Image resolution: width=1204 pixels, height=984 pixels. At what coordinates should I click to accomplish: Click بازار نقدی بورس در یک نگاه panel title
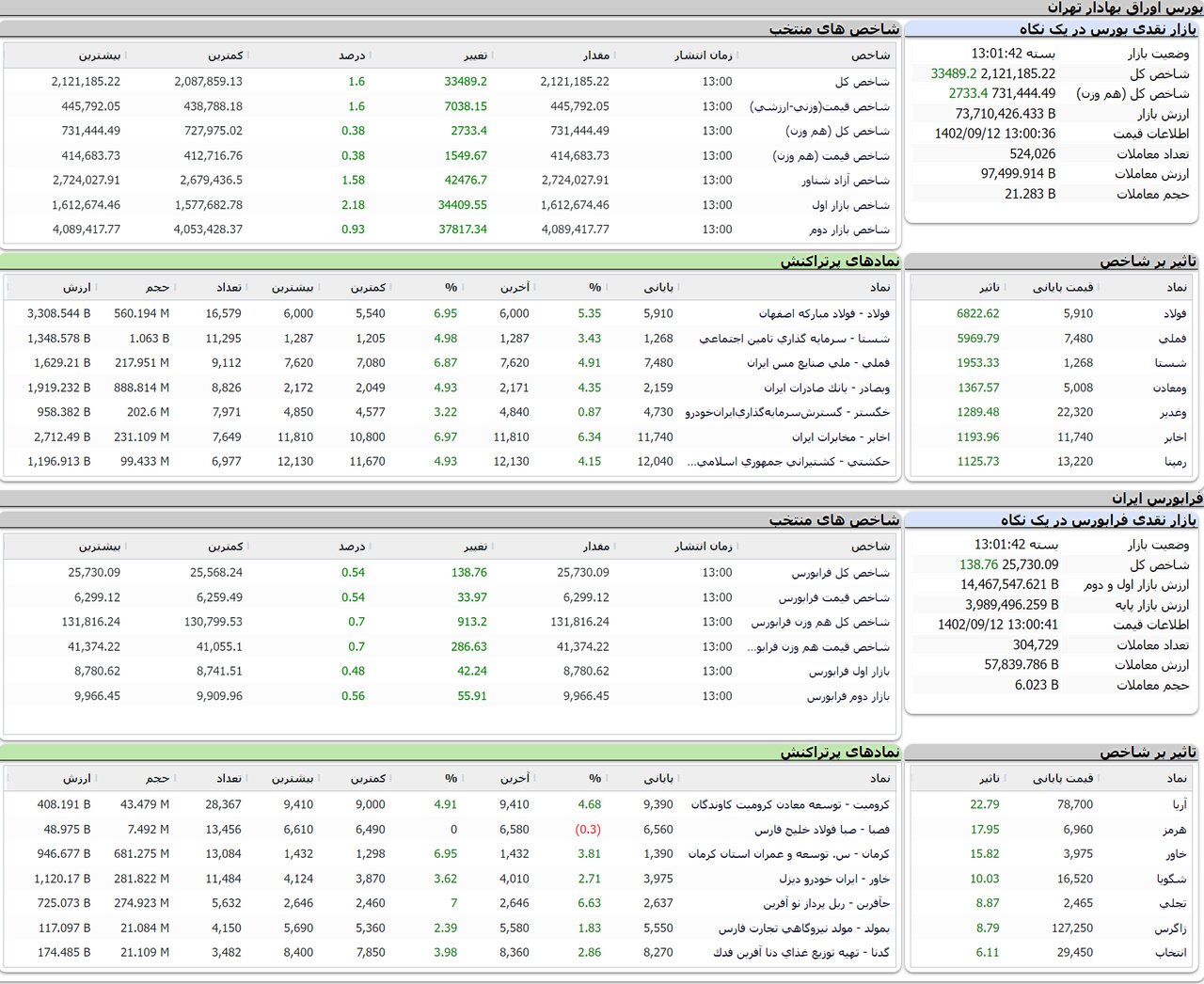pyautogui.click(x=1107, y=29)
